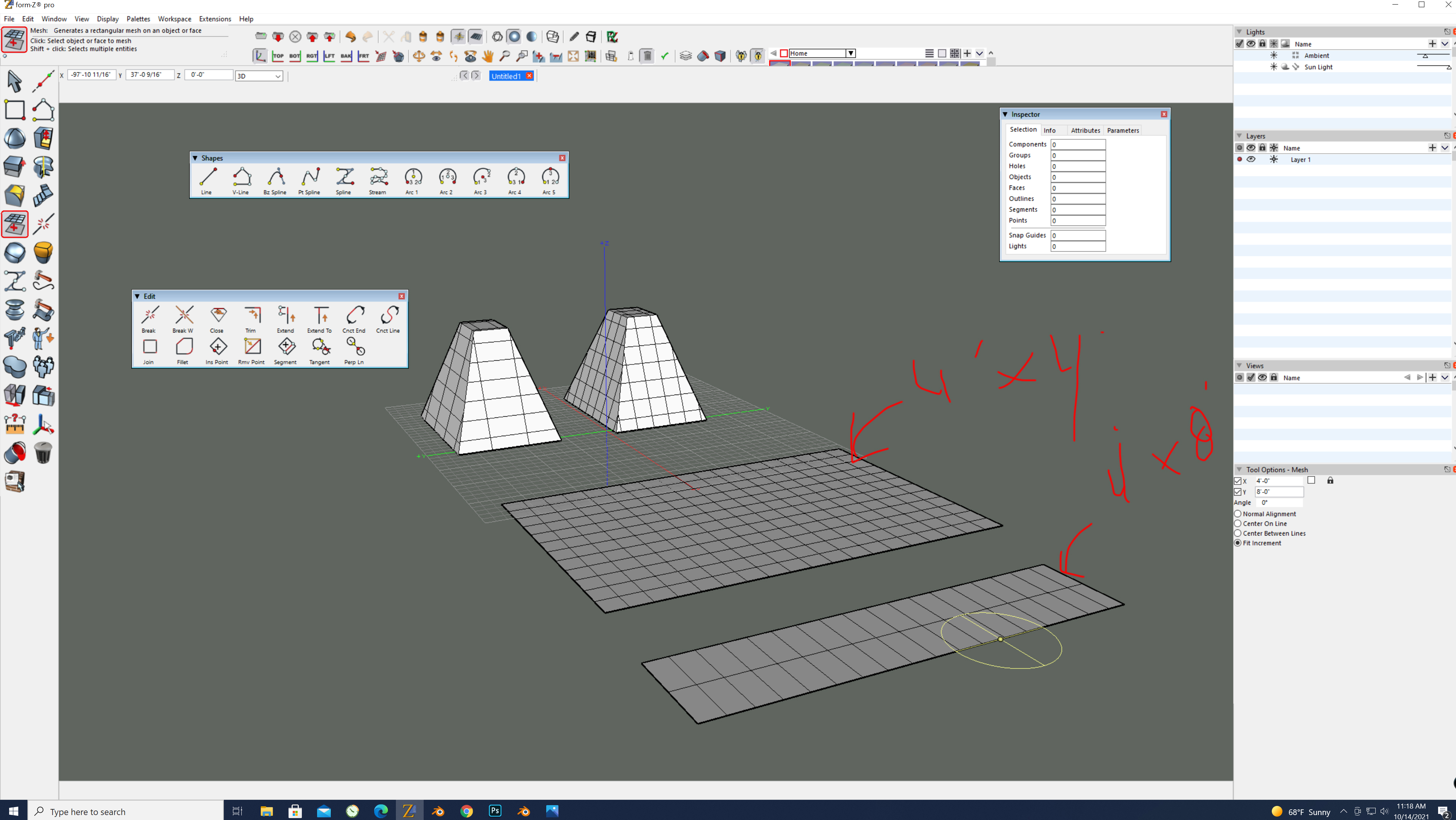The width and height of the screenshot is (1456, 820).
Task: Activate the hand Pan tool
Action: [487, 56]
